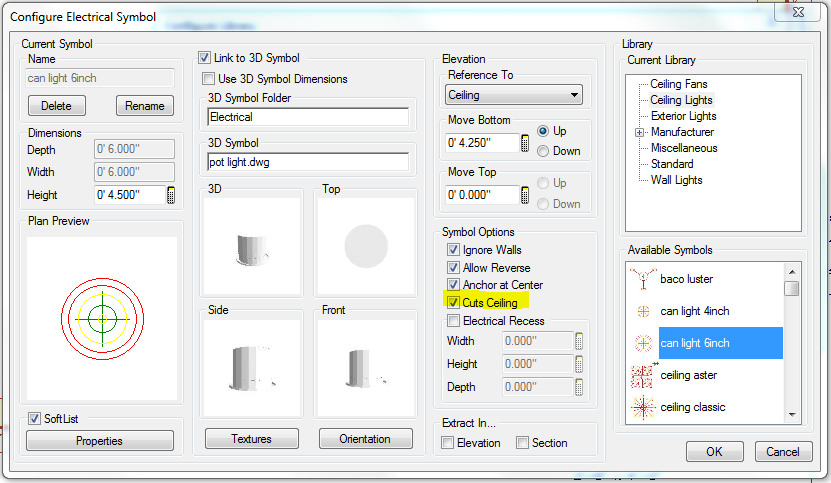The width and height of the screenshot is (831, 483).
Task: Select Miscellaneous in library tree
Action: pos(684,148)
